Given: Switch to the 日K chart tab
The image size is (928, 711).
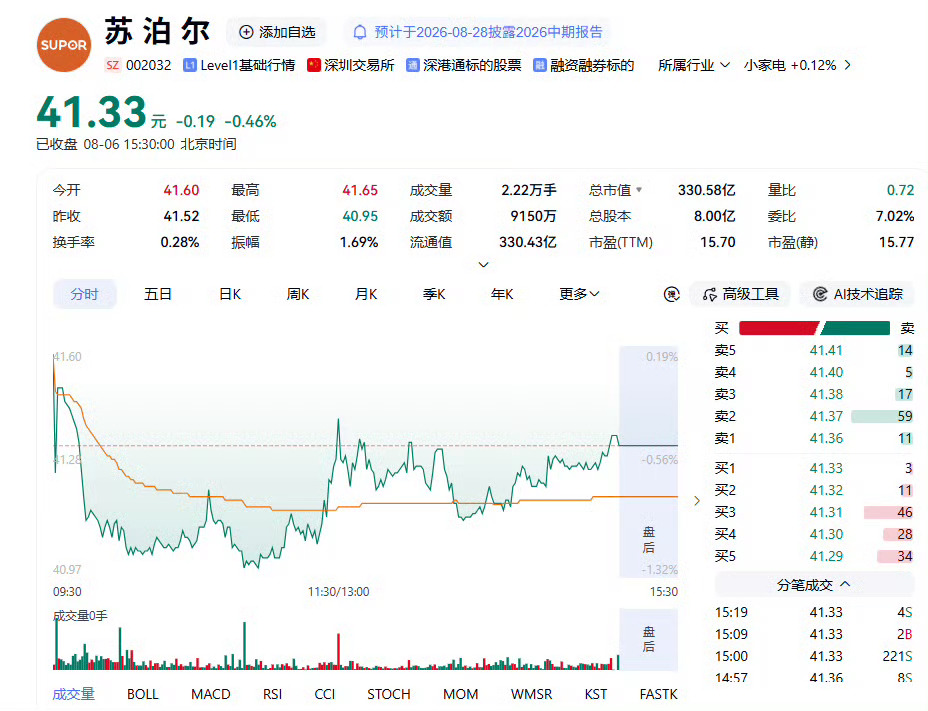Looking at the screenshot, I should click(x=230, y=294).
